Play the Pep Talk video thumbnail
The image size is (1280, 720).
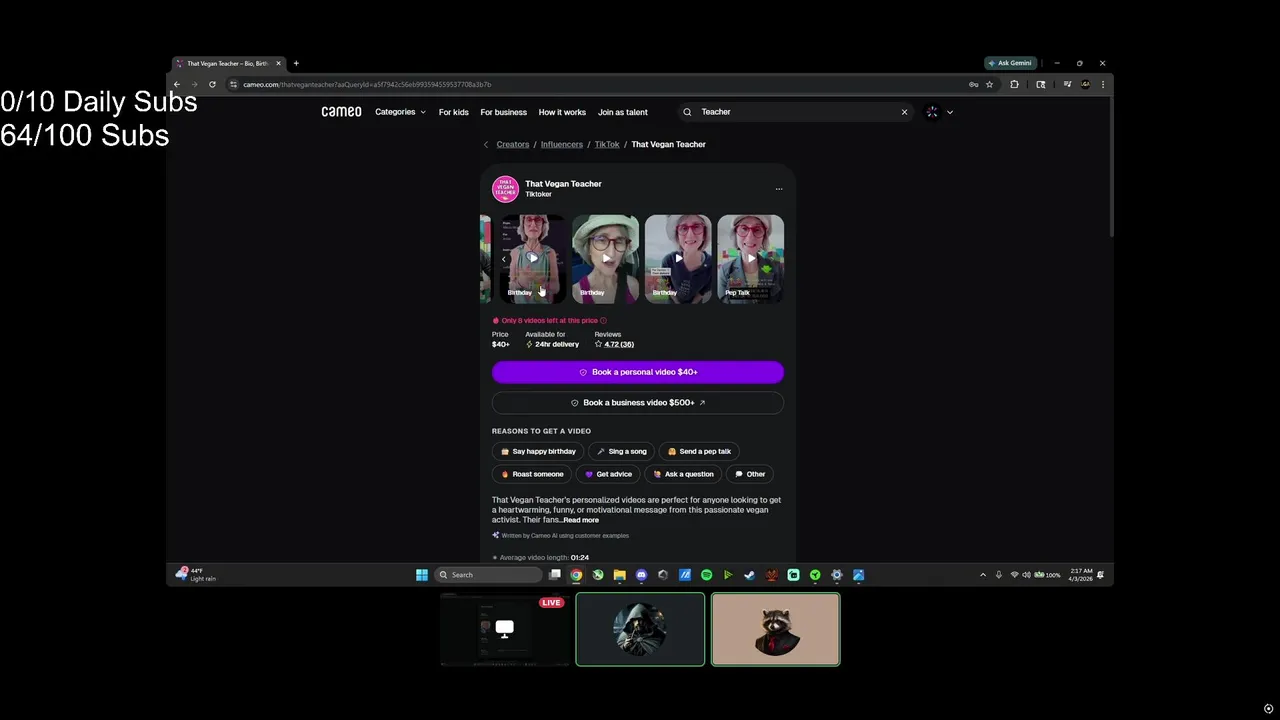pyautogui.click(x=751, y=258)
